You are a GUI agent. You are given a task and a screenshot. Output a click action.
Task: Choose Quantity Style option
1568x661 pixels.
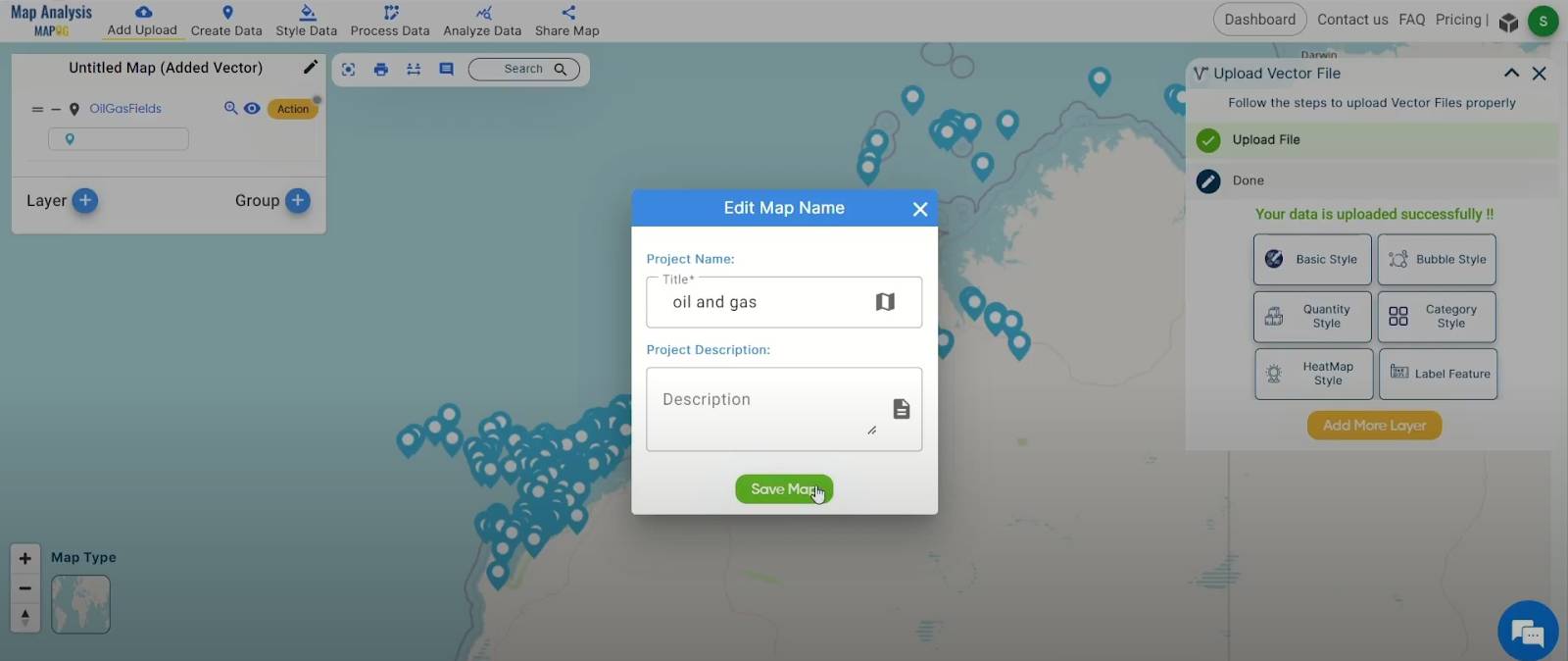coord(1312,317)
